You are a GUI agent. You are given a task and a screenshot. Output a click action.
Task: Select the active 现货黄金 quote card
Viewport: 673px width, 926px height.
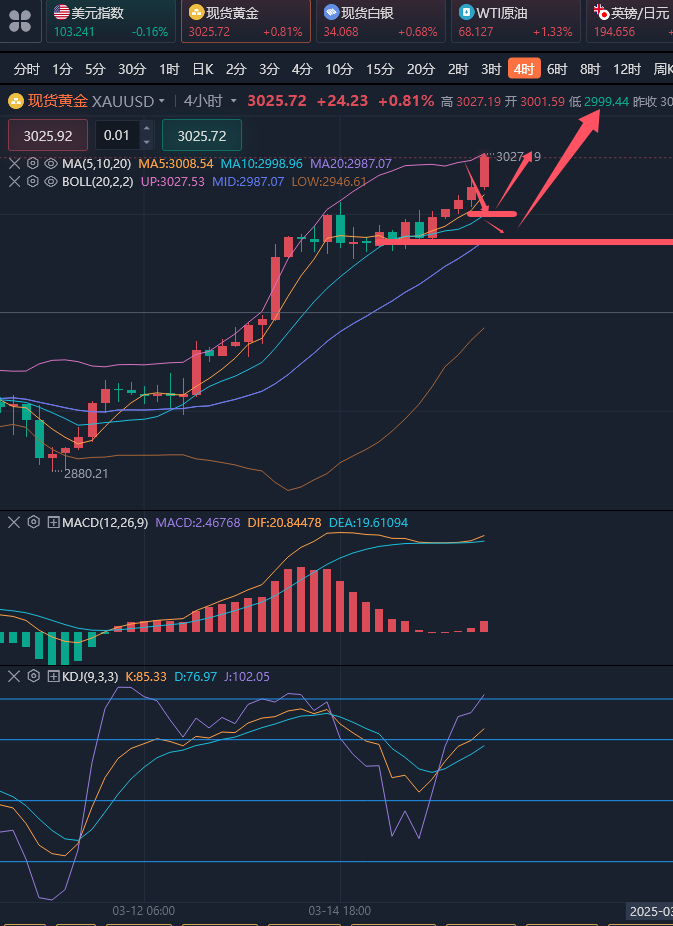point(246,21)
